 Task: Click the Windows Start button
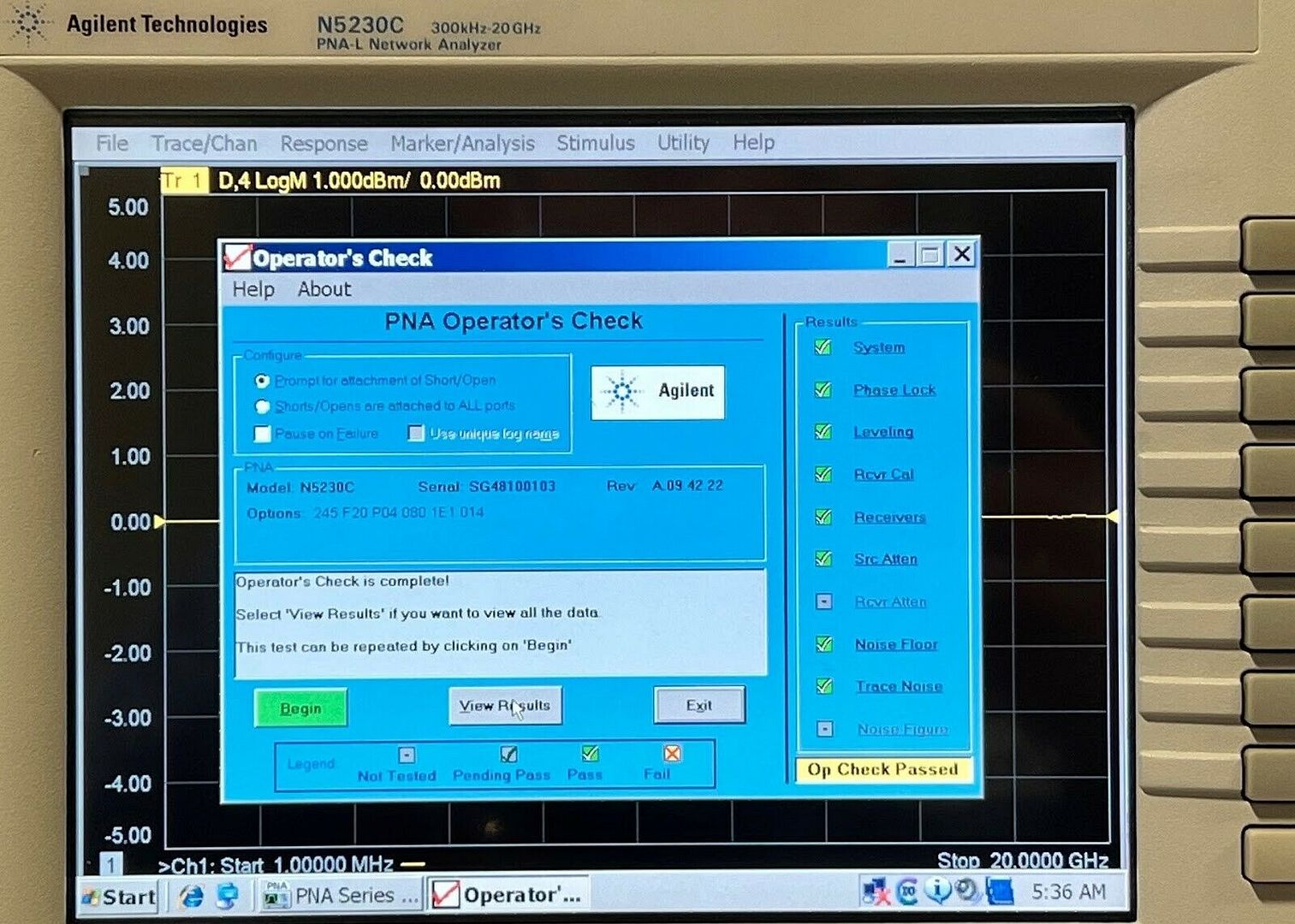coord(119,897)
